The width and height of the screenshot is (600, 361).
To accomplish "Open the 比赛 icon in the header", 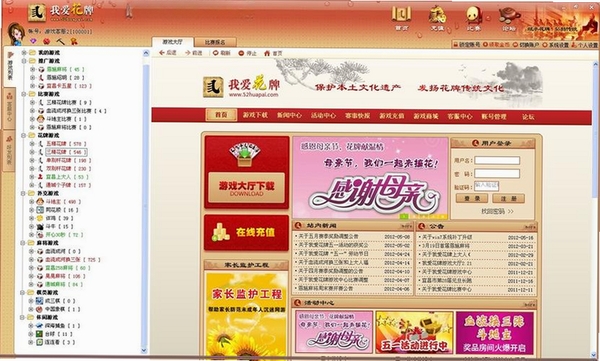I will (474, 18).
